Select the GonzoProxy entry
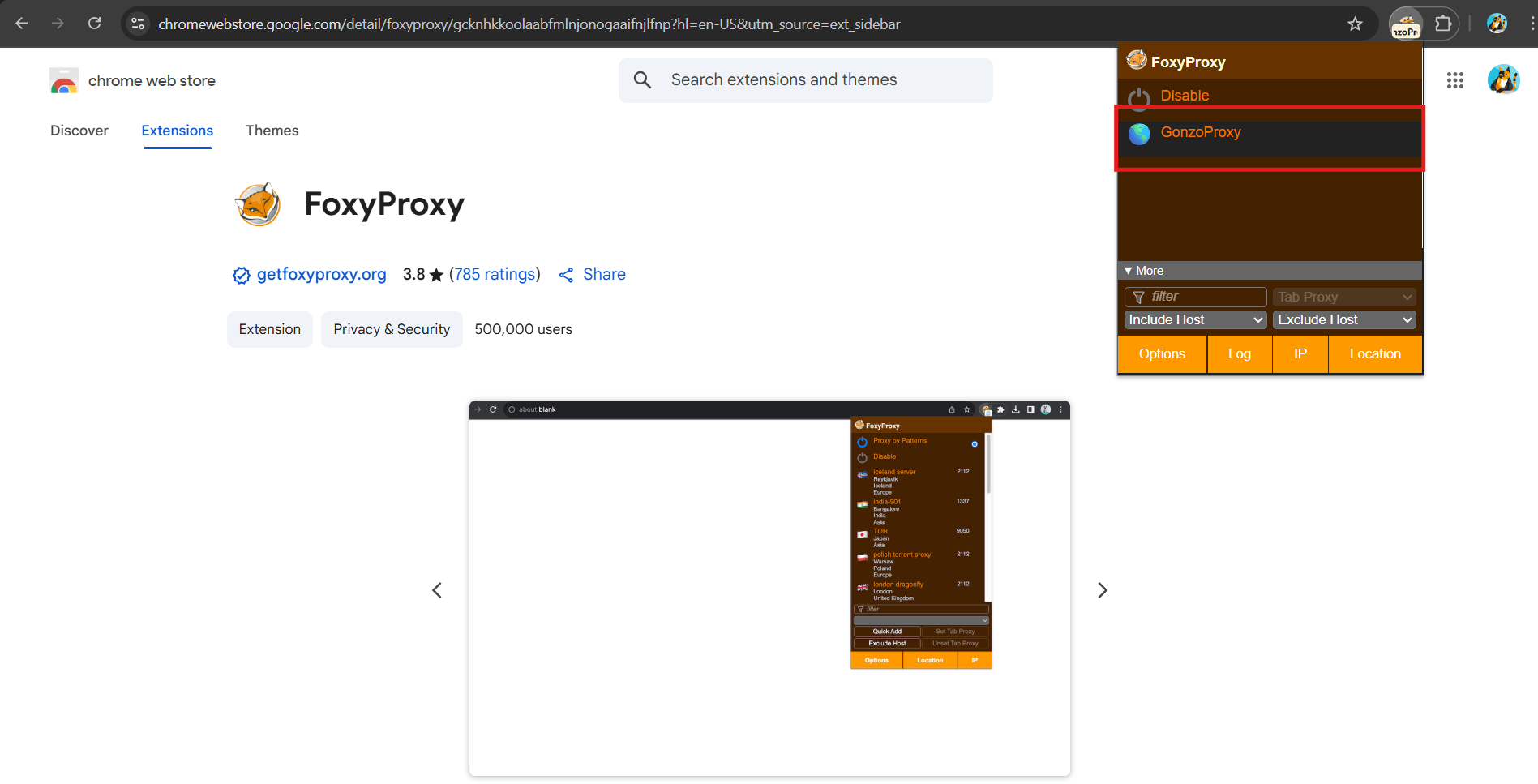This screenshot has height=784, width=1538. (1270, 139)
